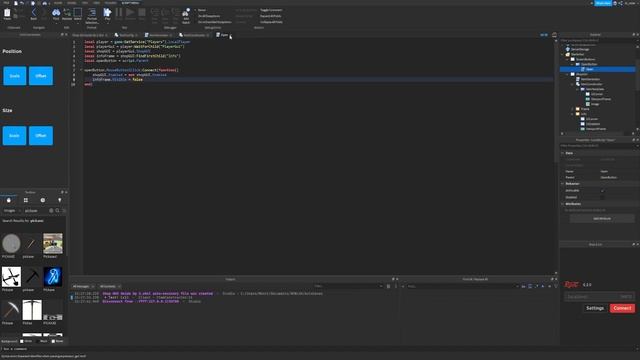Open the toolbox Marketplace tab icon
The width and height of the screenshot is (640, 360).
(9, 200)
